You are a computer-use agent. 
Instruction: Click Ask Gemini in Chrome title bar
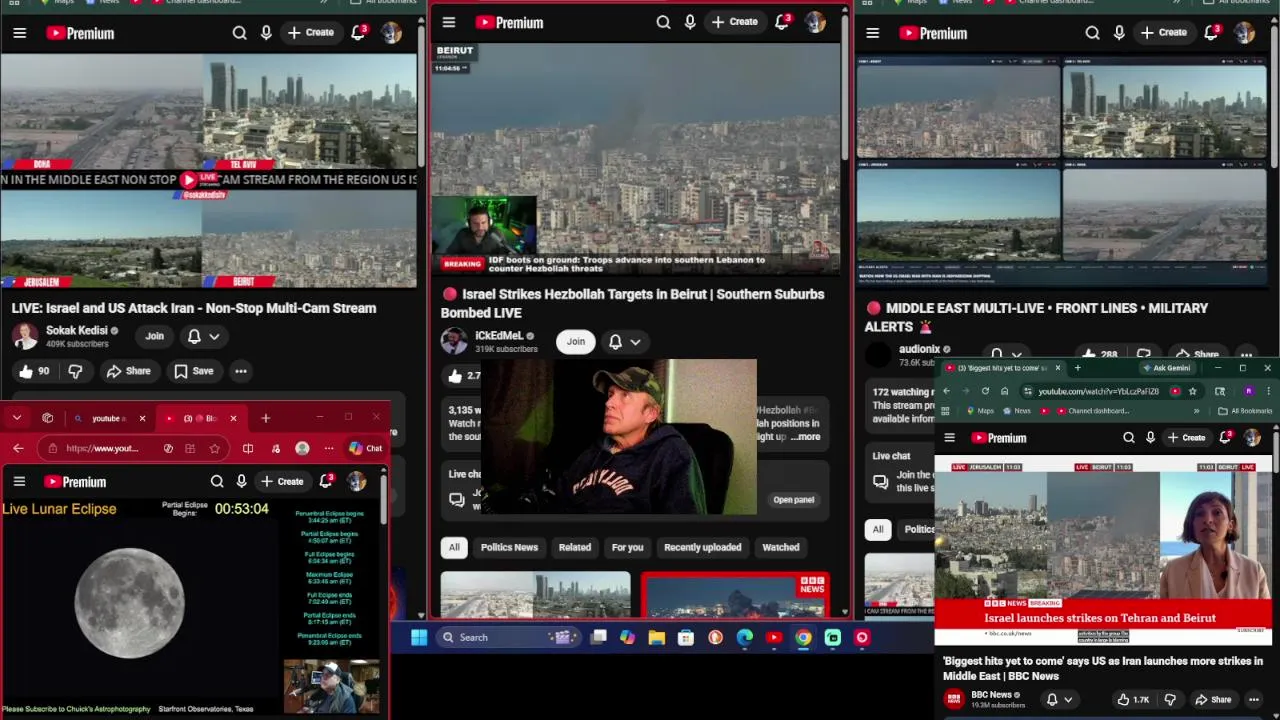(x=1166, y=368)
